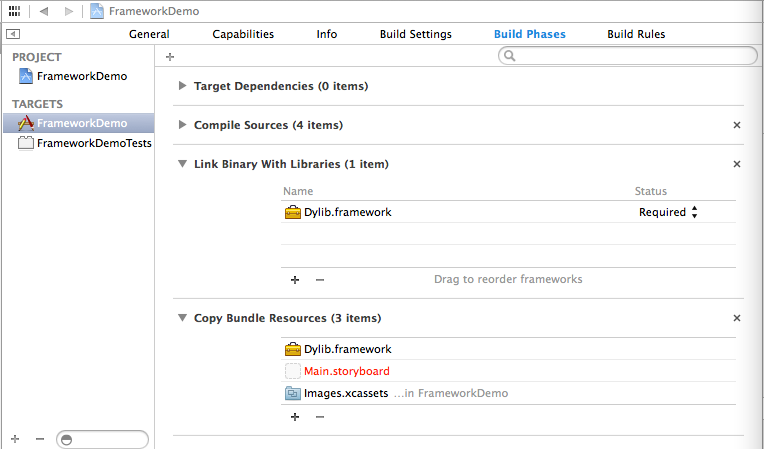764x449 pixels.
Task: Add a library with the plus button
Action: (295, 280)
